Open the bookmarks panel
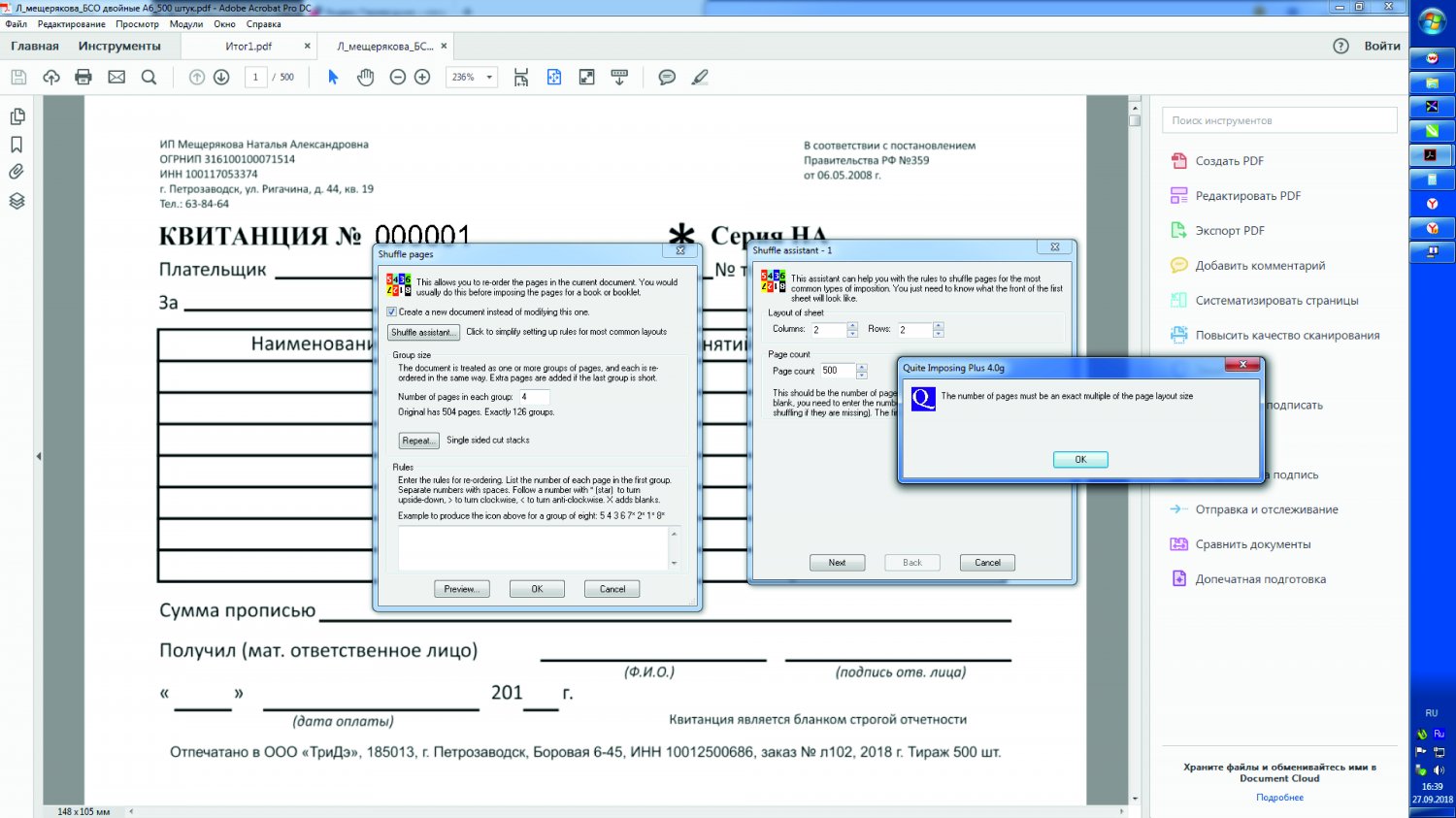1456x818 pixels. coord(17,145)
